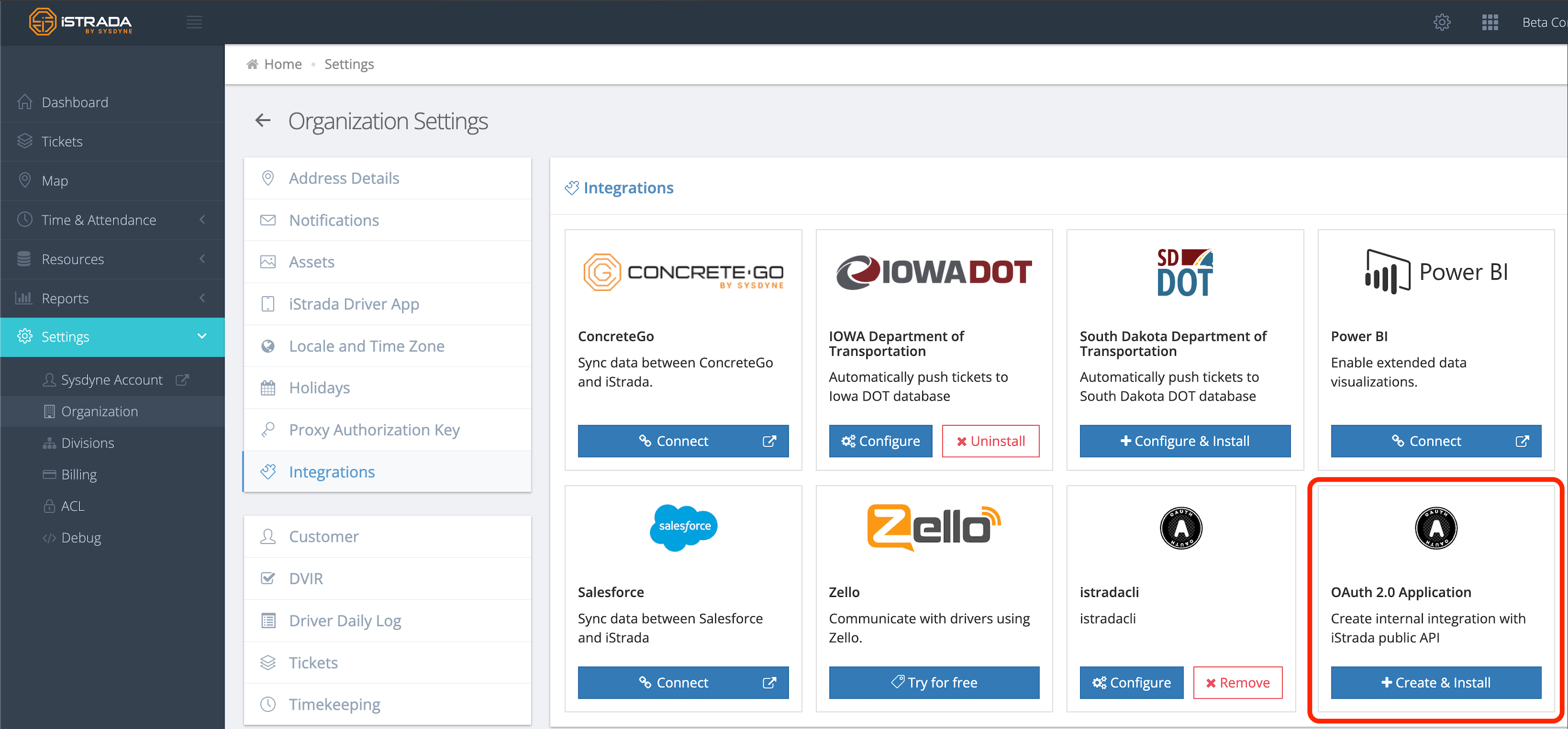Screen dimensions: 1568x729
Task: Open the app grid launcher icon
Action: (1489, 22)
